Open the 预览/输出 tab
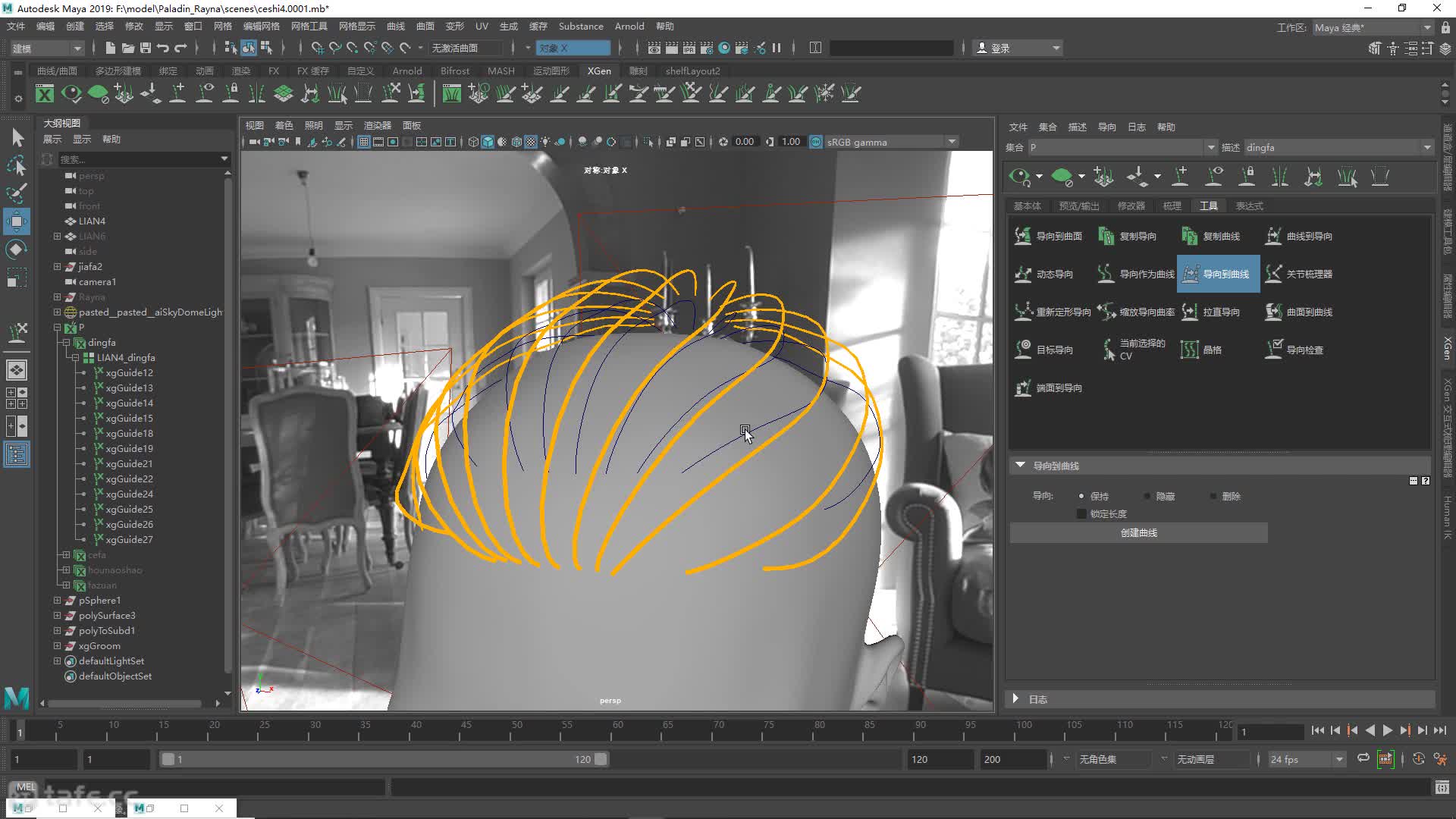Viewport: 1456px width, 819px height. click(x=1078, y=206)
